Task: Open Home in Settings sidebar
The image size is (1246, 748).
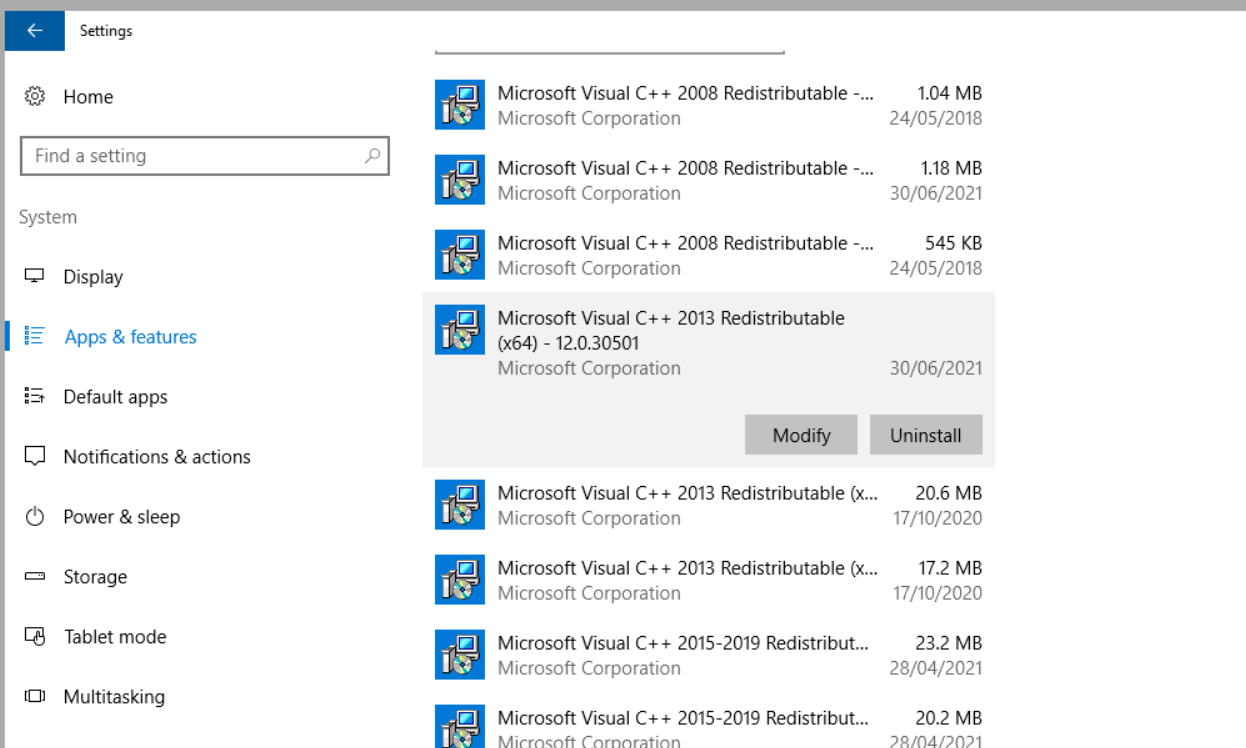Action: coord(197,96)
